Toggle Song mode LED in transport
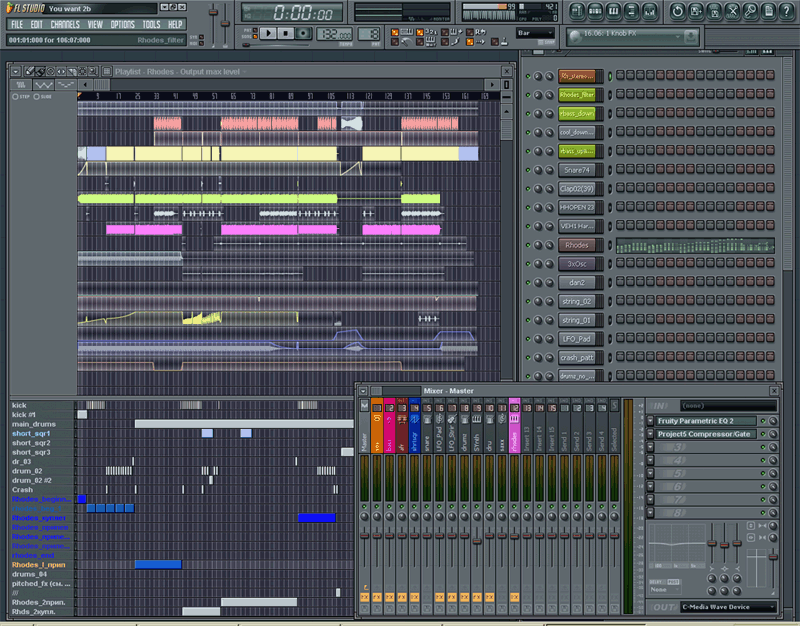This screenshot has width=800, height=626. [255, 37]
